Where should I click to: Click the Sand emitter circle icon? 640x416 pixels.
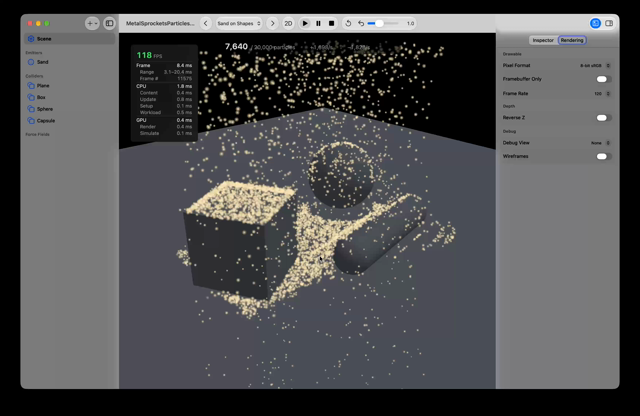[x=31, y=62]
